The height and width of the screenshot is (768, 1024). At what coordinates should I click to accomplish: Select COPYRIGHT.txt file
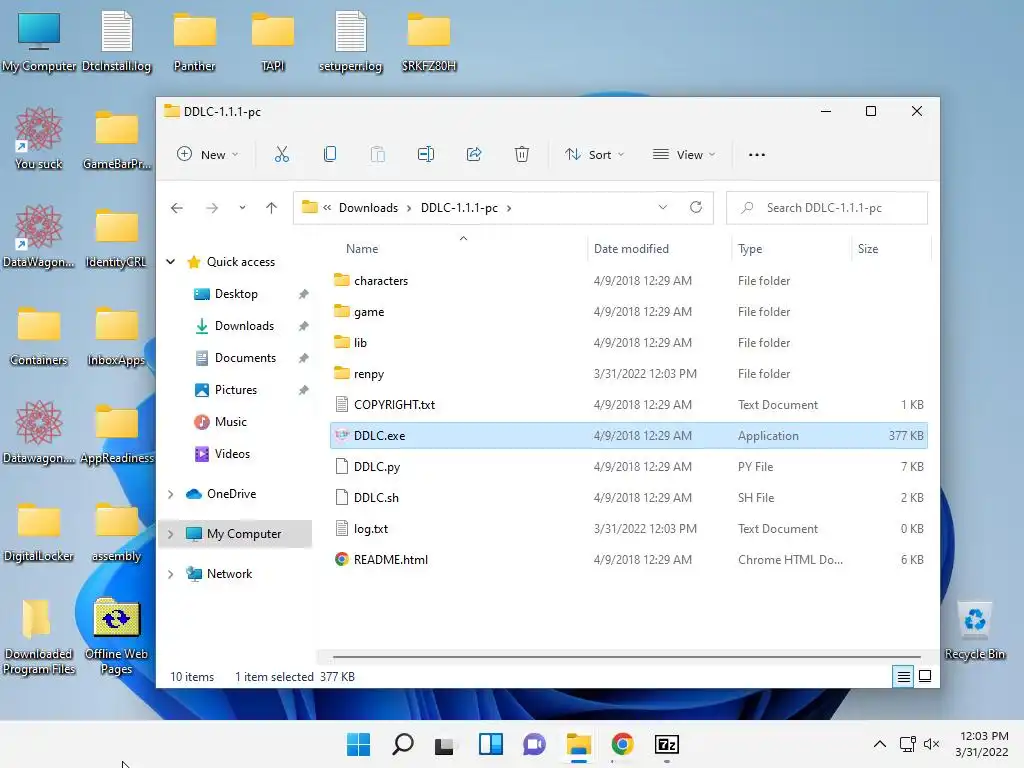[x=628, y=405]
